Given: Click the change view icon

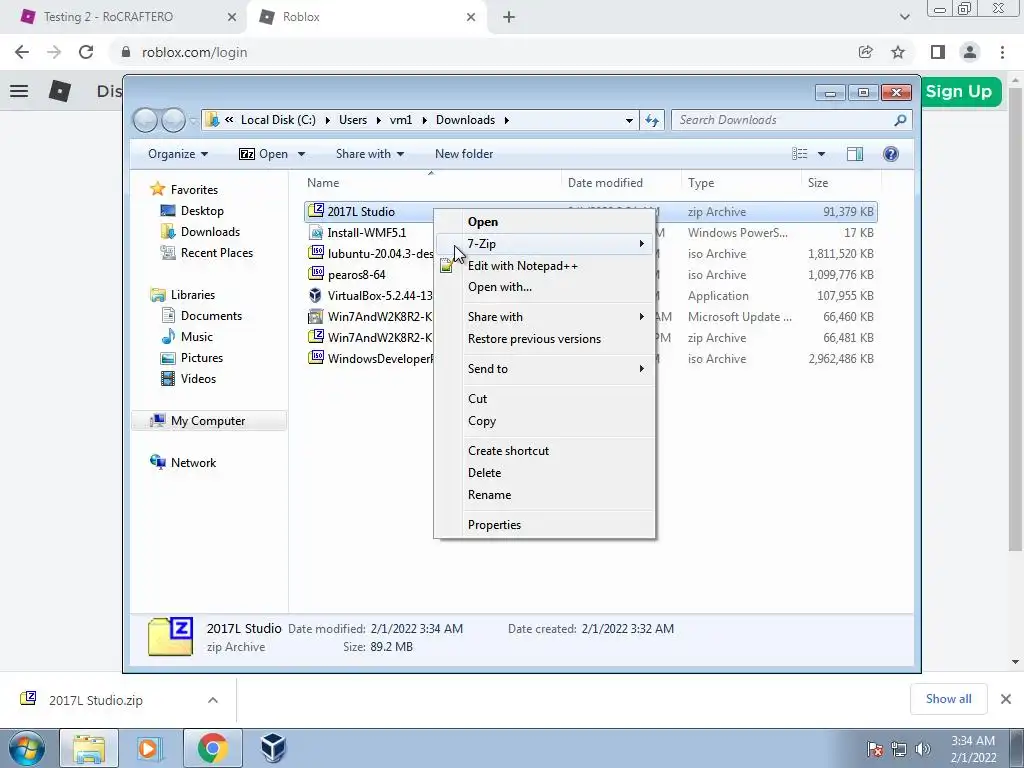Looking at the screenshot, I should pos(800,154).
